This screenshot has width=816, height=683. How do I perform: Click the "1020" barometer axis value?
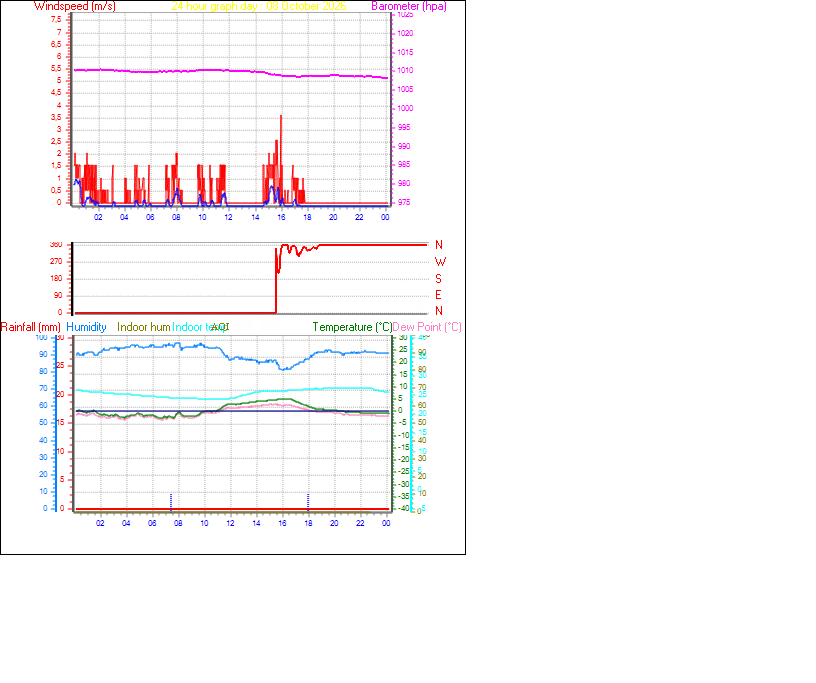point(405,33)
